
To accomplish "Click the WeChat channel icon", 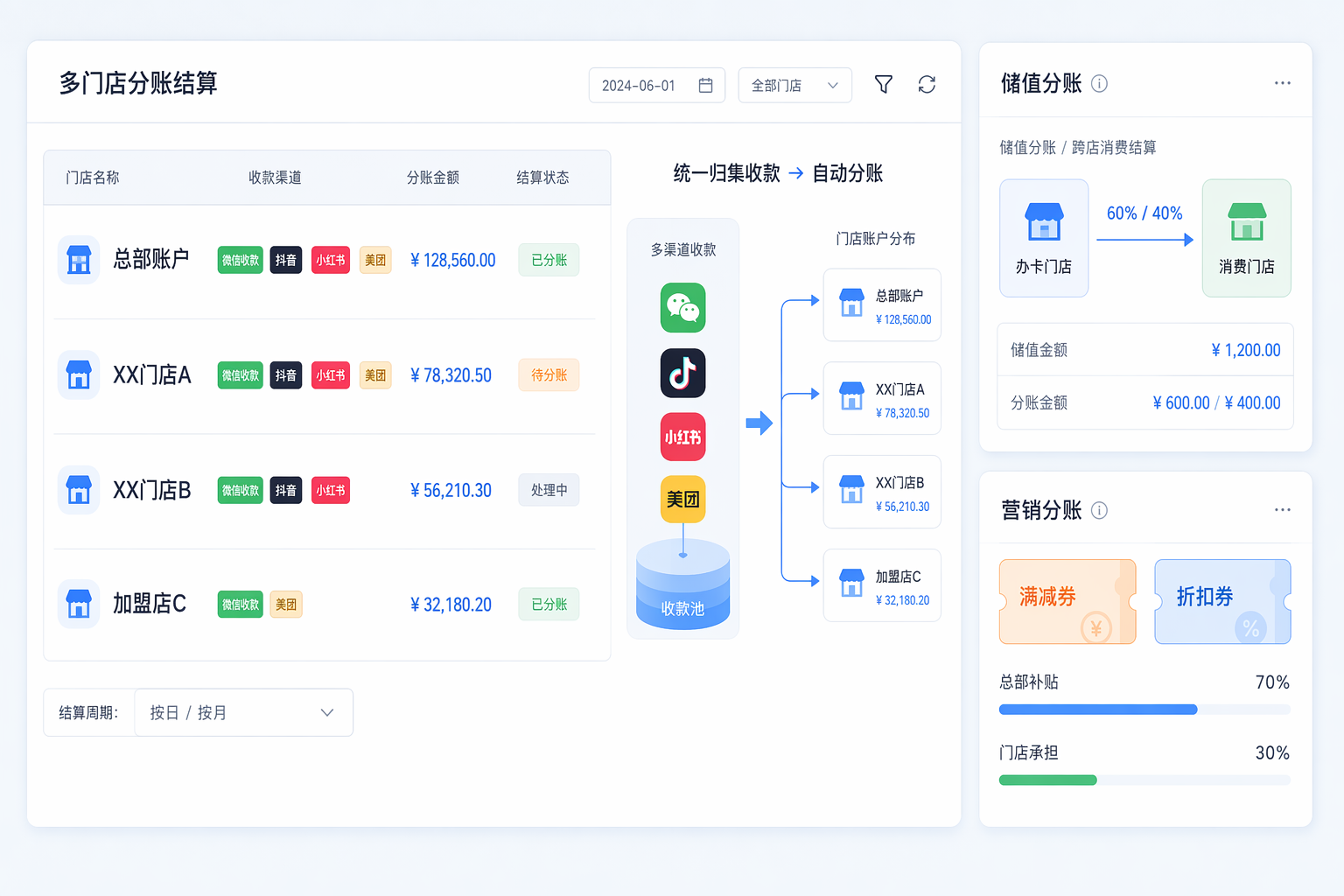I will tap(682, 308).
